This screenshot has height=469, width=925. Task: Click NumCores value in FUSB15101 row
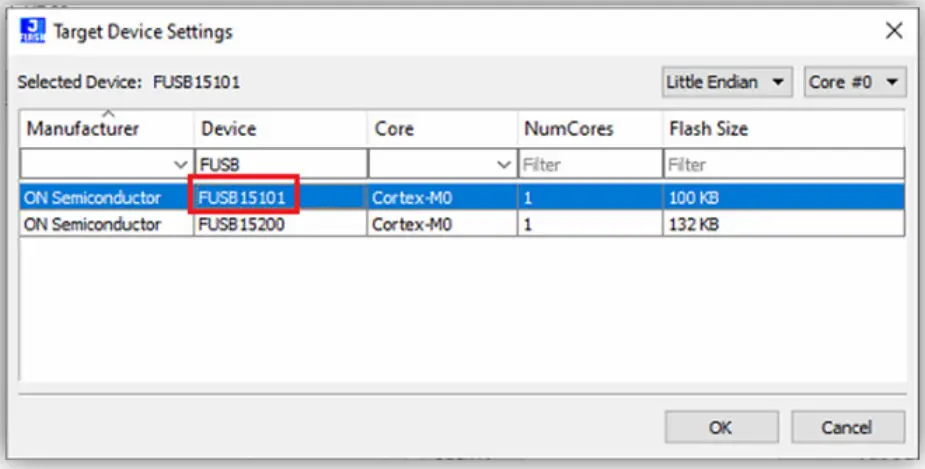coord(590,198)
